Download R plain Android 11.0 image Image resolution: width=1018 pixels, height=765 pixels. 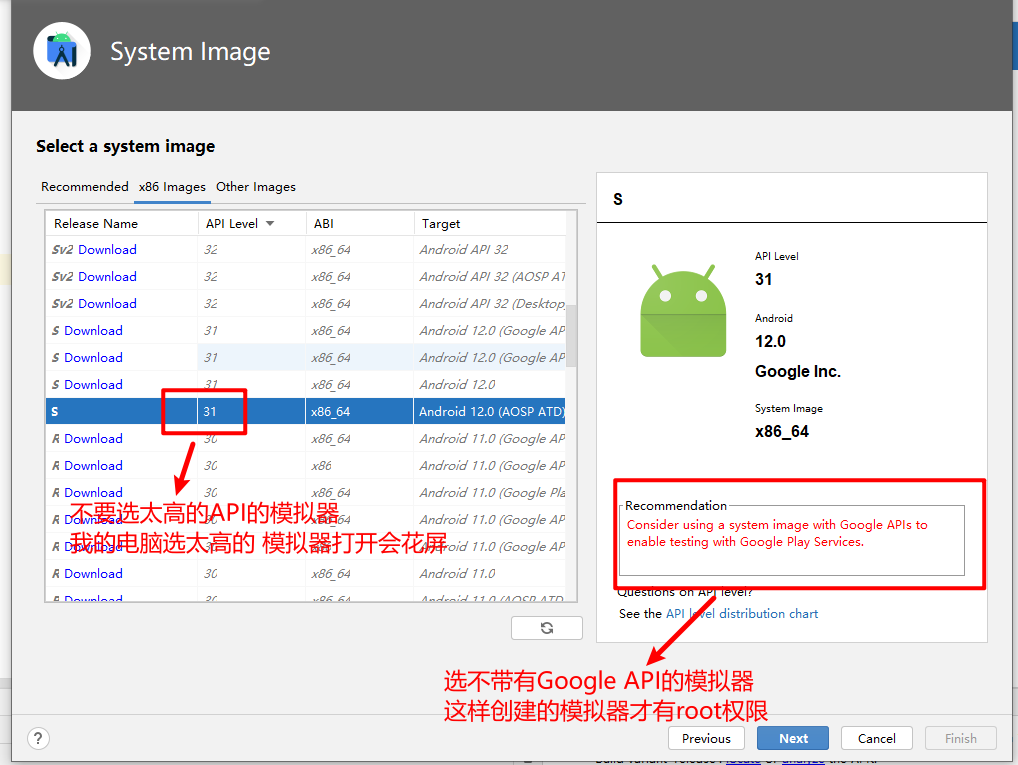point(93,574)
